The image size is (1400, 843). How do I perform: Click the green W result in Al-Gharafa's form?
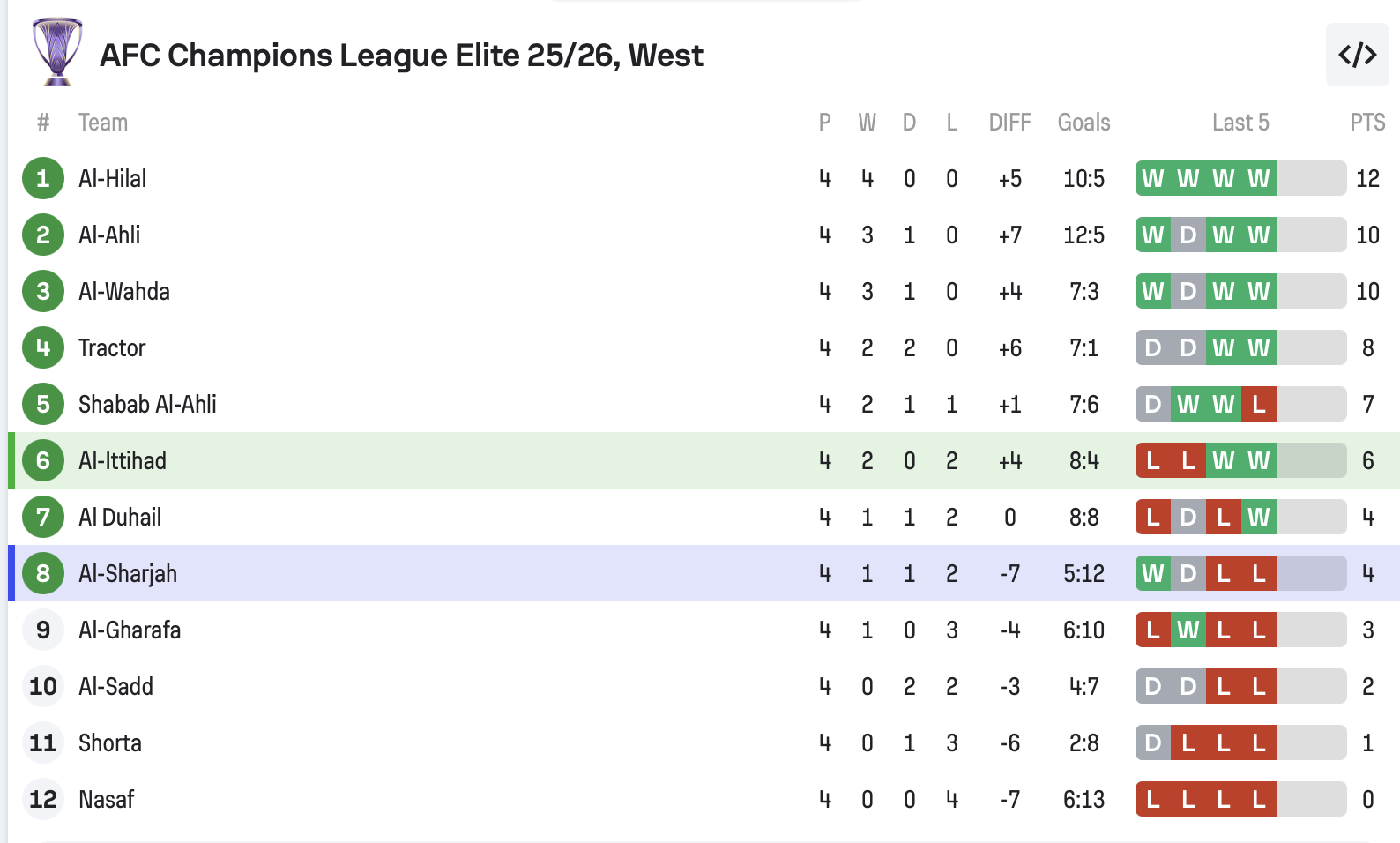pyautogui.click(x=1188, y=630)
